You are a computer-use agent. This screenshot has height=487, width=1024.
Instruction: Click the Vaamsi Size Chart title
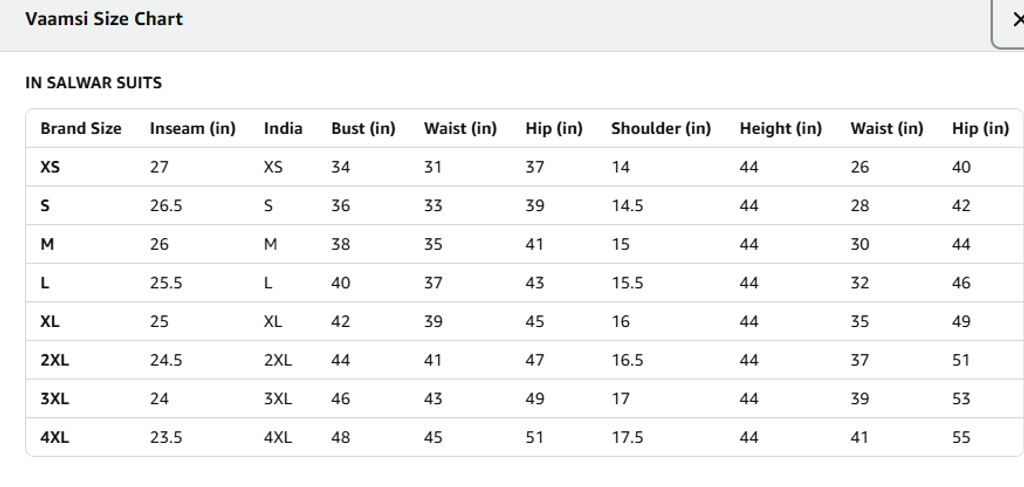pos(104,19)
